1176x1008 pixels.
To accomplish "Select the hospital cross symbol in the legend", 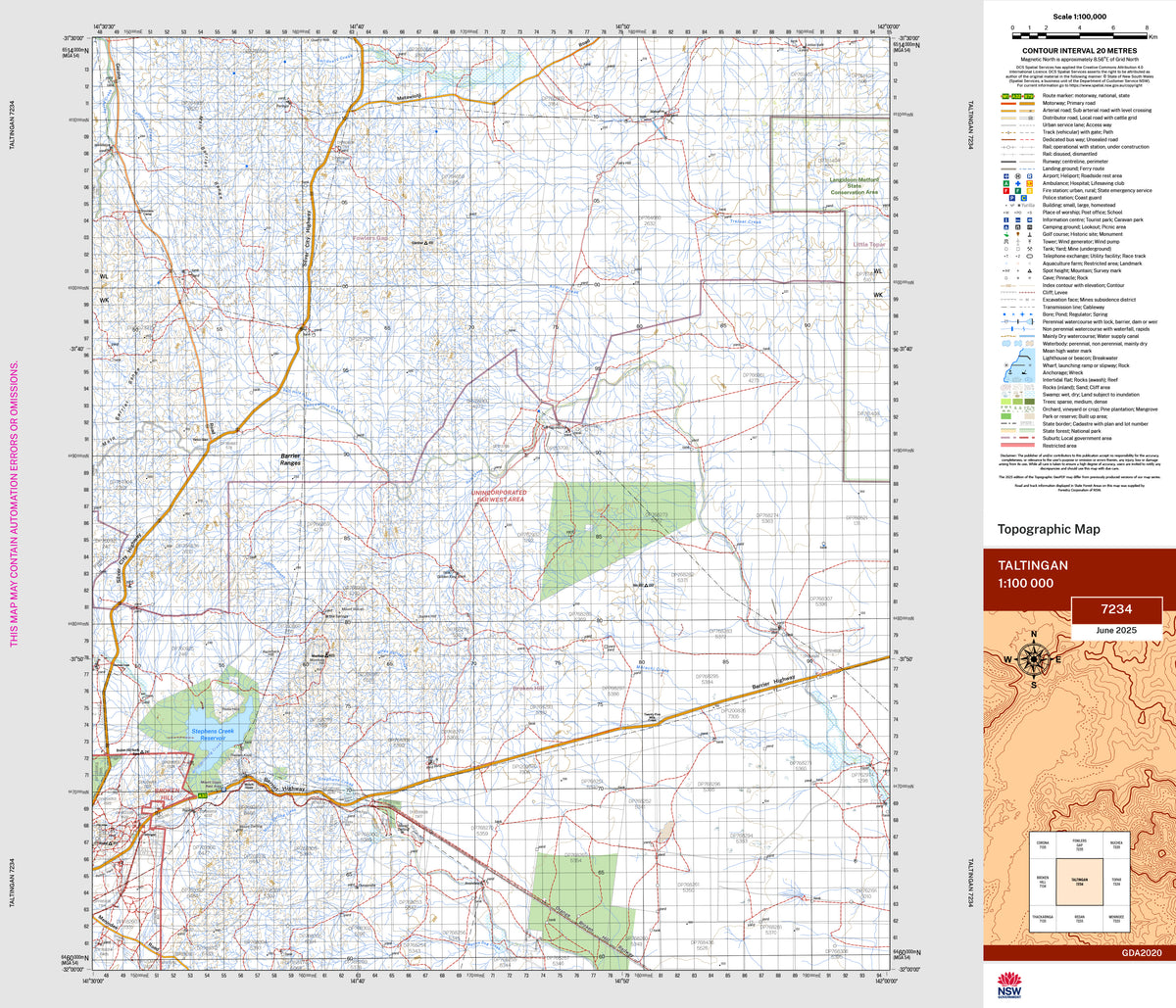I will pos(1018,183).
